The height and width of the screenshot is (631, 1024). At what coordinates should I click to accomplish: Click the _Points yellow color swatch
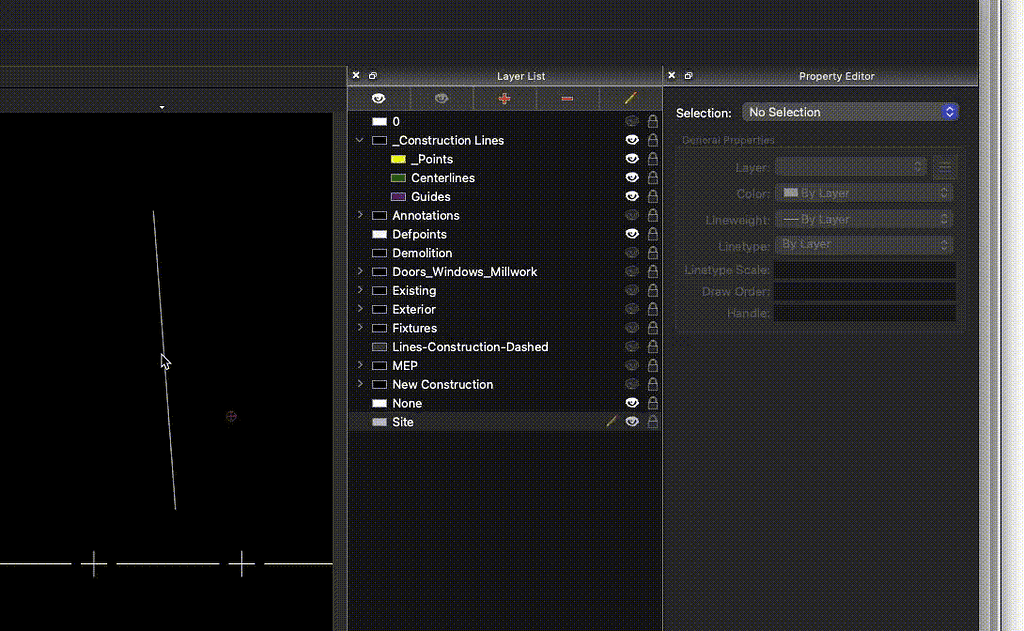click(x=398, y=159)
